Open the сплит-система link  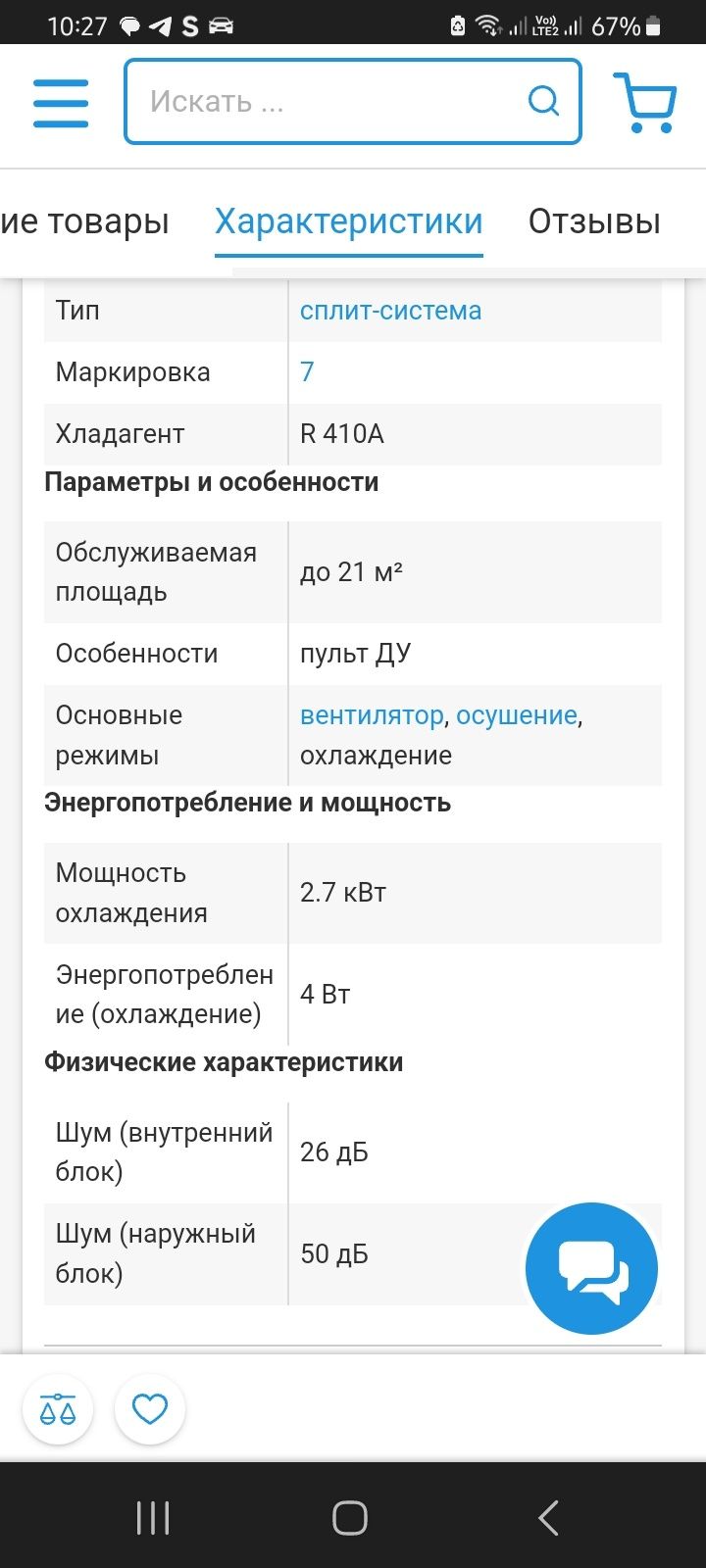point(390,311)
